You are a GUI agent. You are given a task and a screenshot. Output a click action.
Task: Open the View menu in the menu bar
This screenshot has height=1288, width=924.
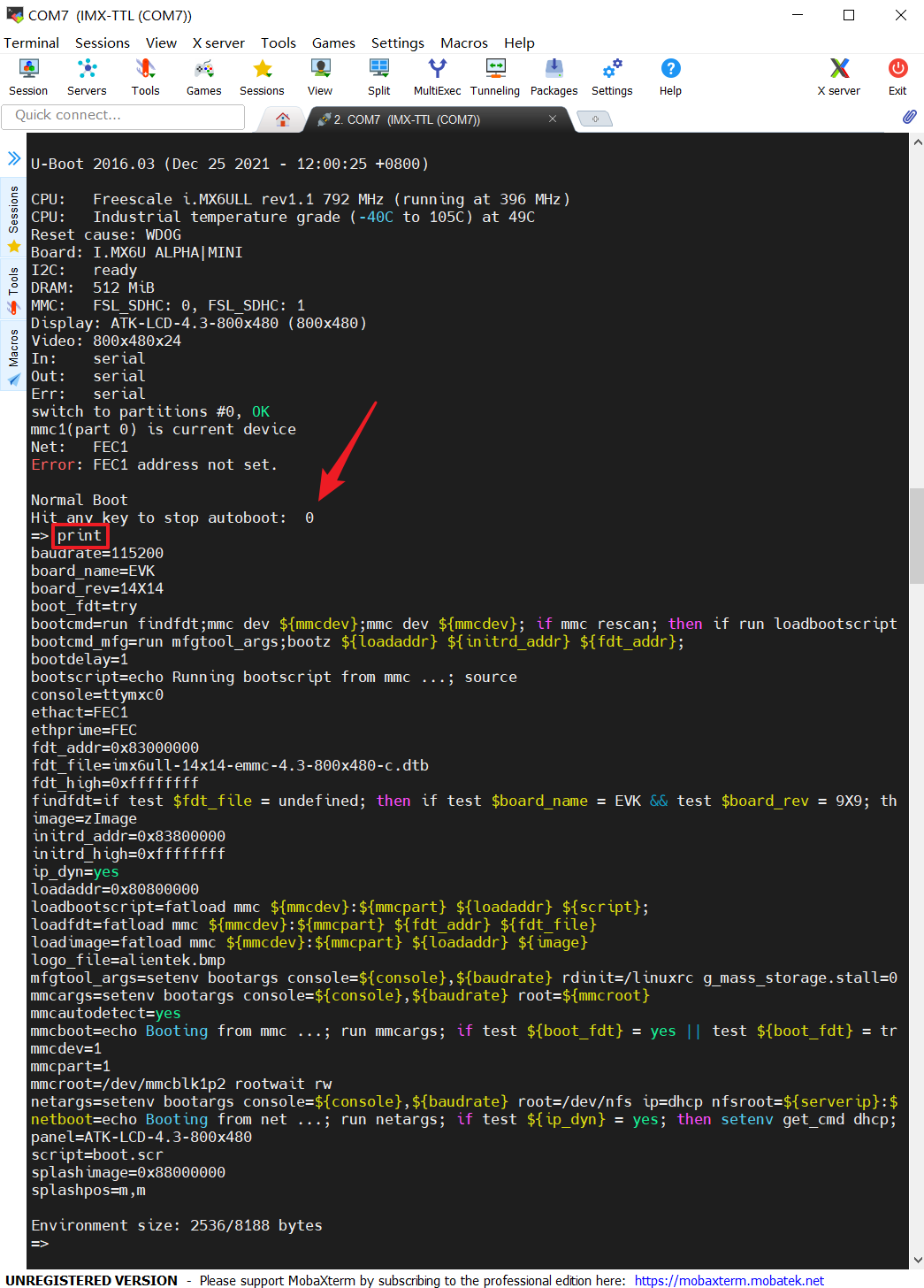click(x=161, y=42)
